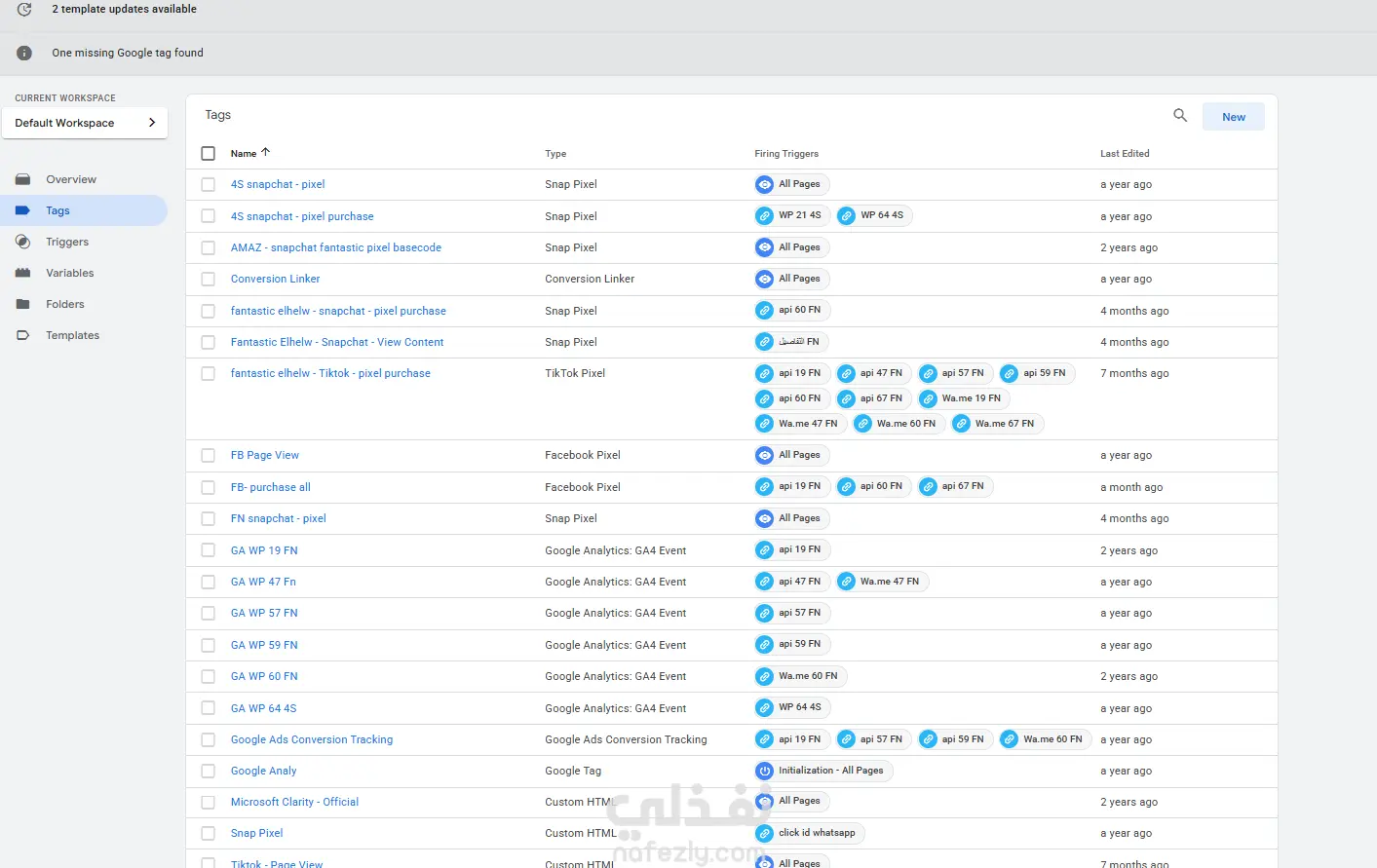Check the Conversion Linker row checkbox
This screenshot has height=868, width=1377.
click(209, 280)
